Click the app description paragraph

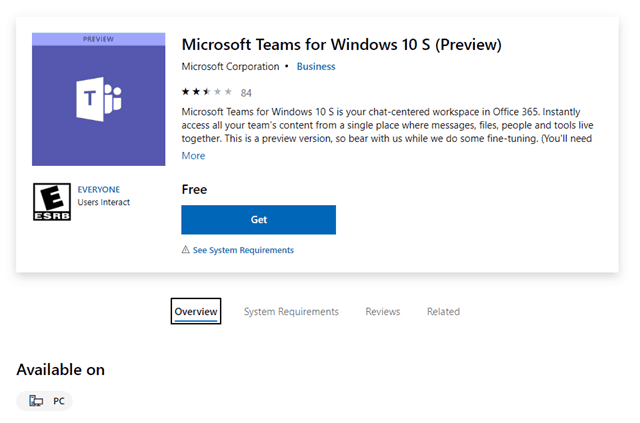pyautogui.click(x=387, y=125)
